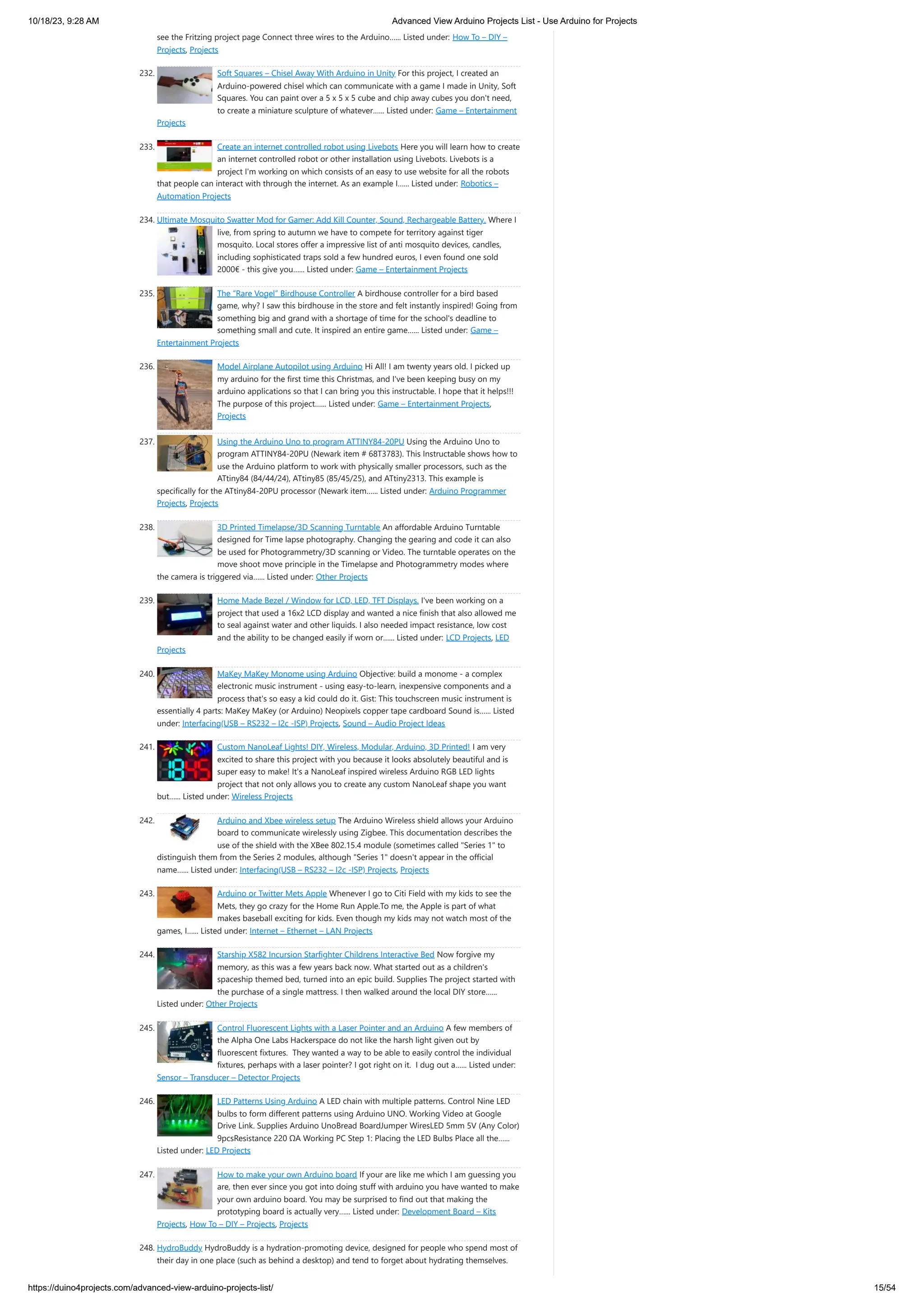Screen dimensions: 924x1308
Task: Open 3D Printed Timelapse/3D Scanning Turntable link
Action: pos(298,528)
